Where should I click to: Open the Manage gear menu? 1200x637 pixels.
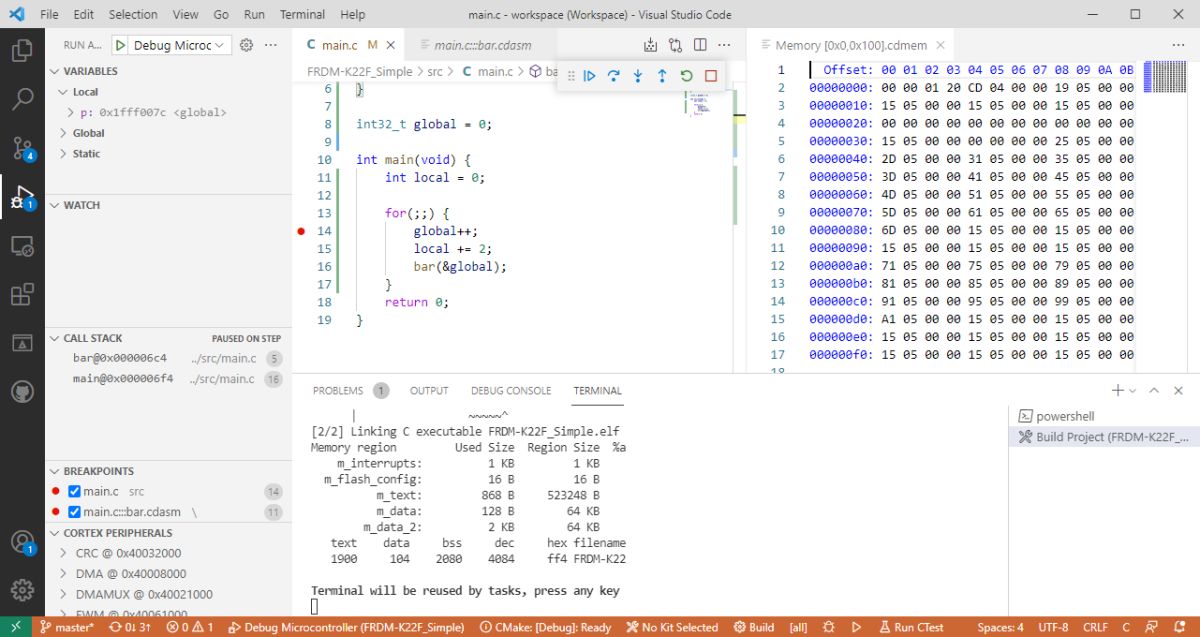coord(22,590)
